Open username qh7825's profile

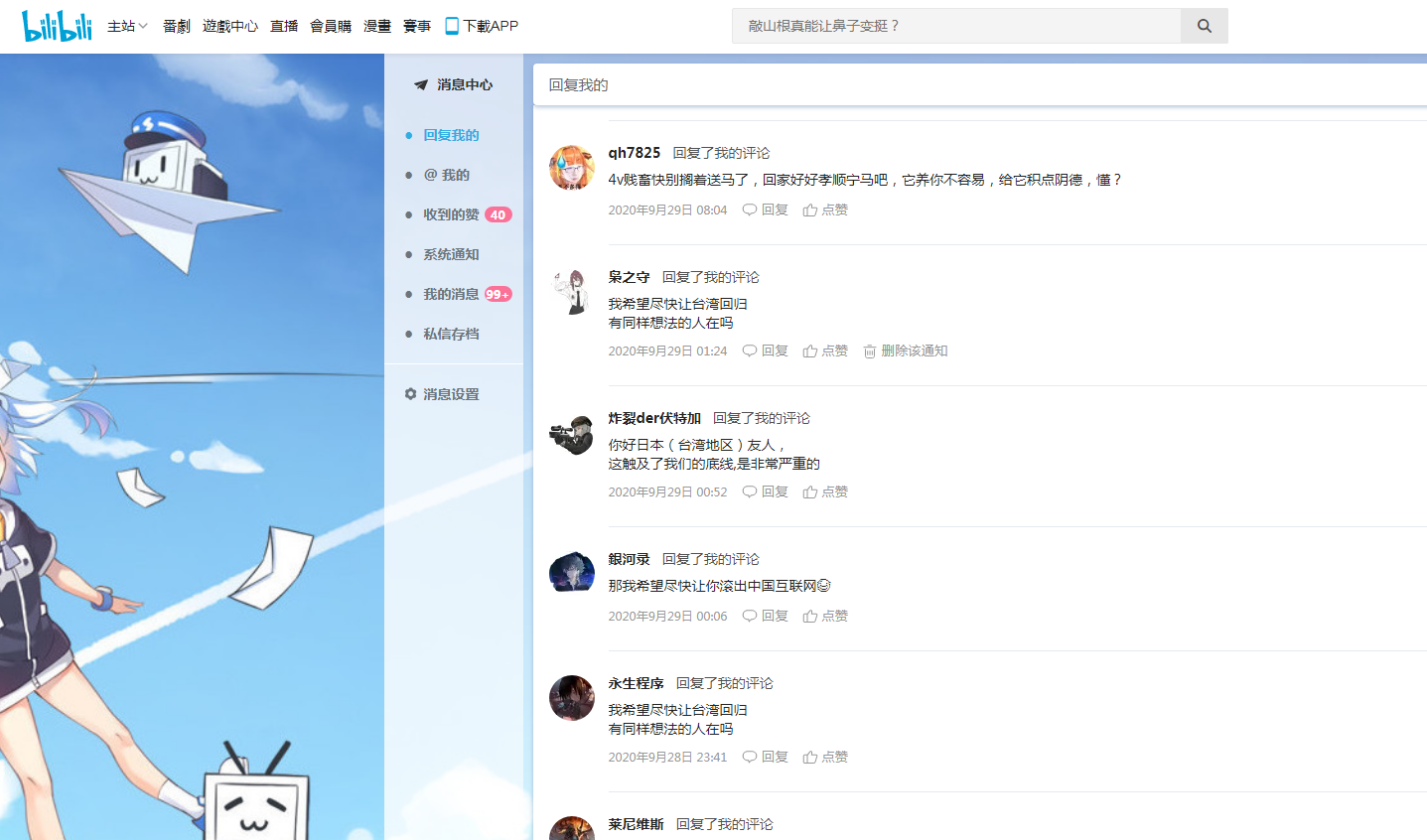click(x=635, y=153)
